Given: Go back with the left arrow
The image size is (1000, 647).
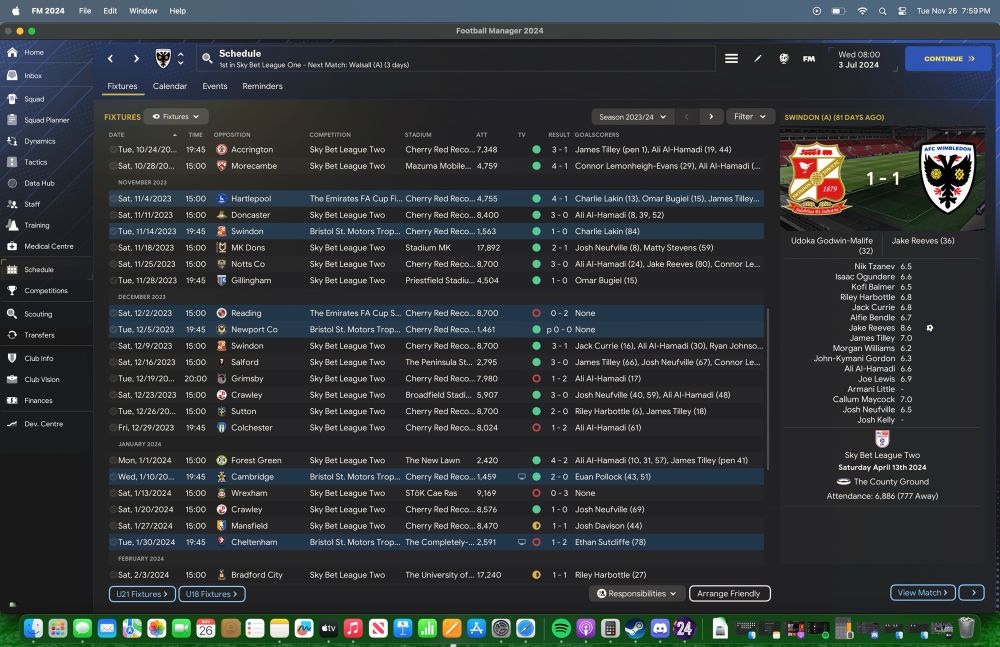Looking at the screenshot, I should pos(110,59).
